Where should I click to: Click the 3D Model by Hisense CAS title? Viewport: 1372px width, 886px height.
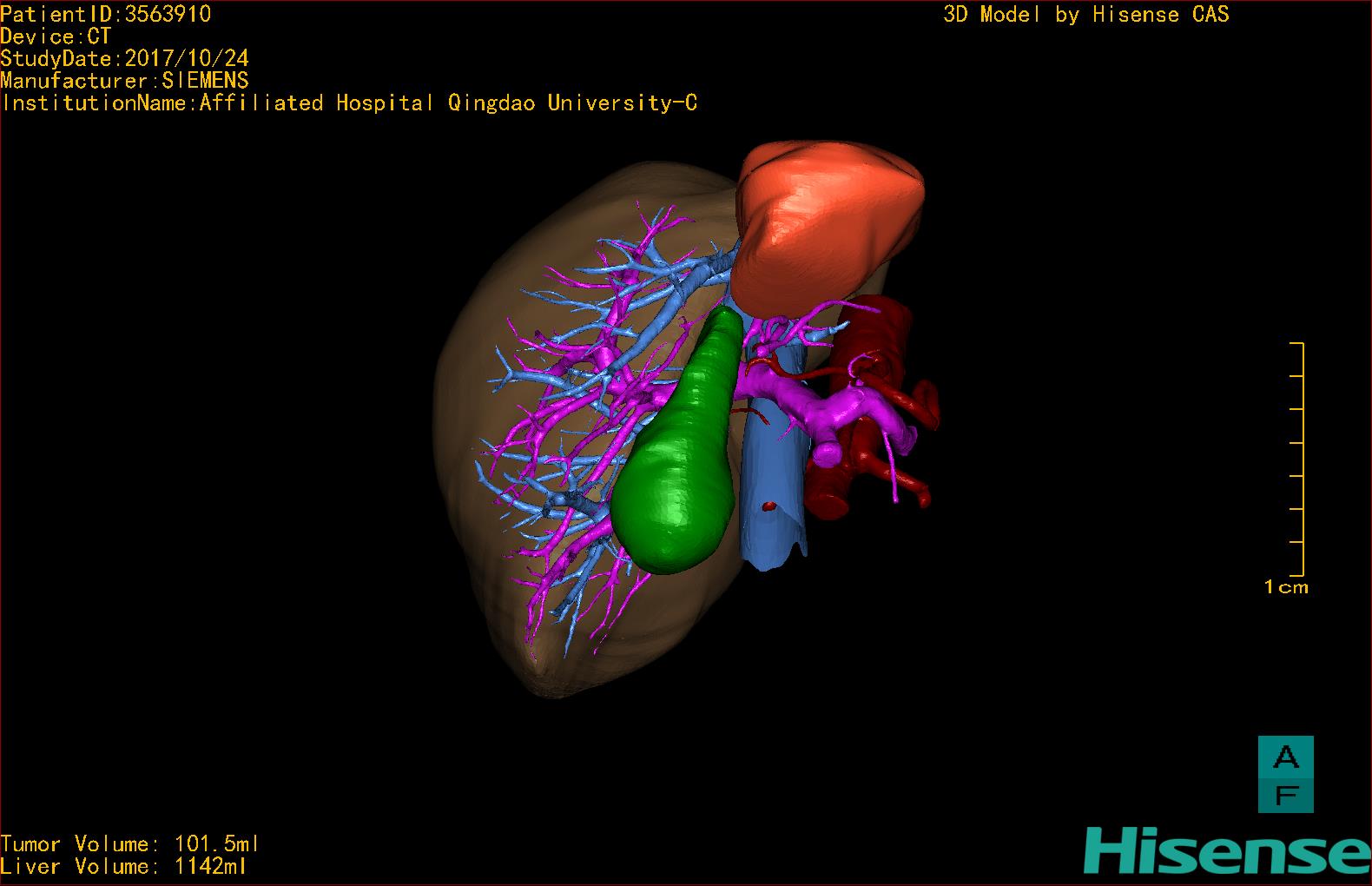point(1086,14)
